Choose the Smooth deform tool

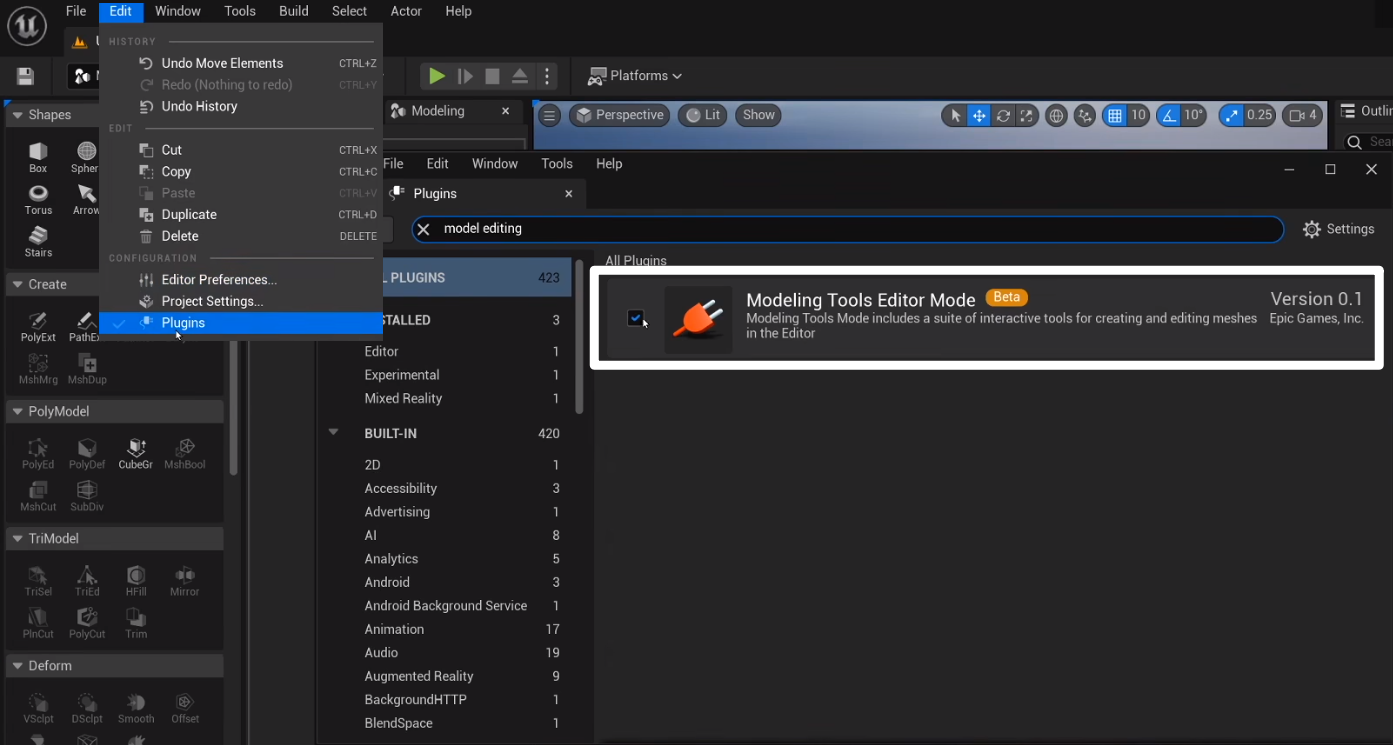[136, 707]
